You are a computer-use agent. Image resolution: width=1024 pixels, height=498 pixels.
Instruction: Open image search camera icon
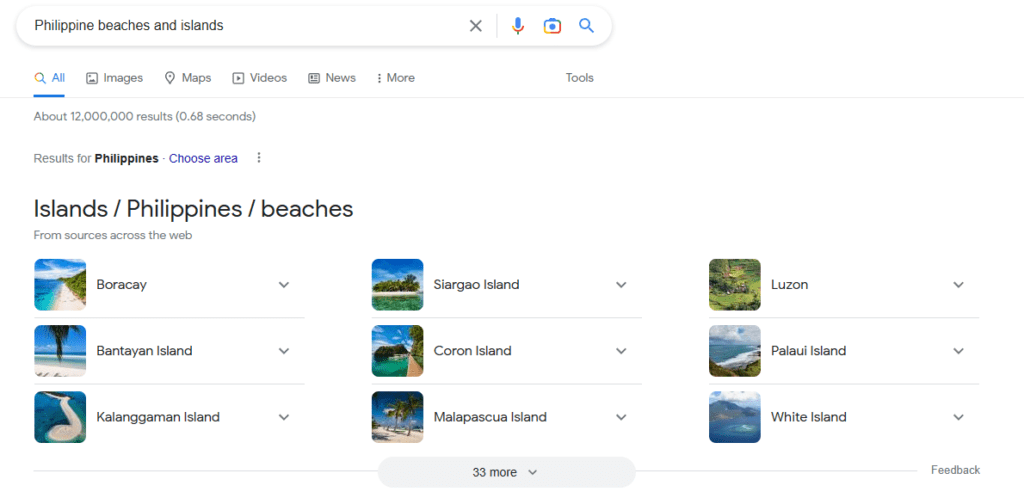point(552,26)
